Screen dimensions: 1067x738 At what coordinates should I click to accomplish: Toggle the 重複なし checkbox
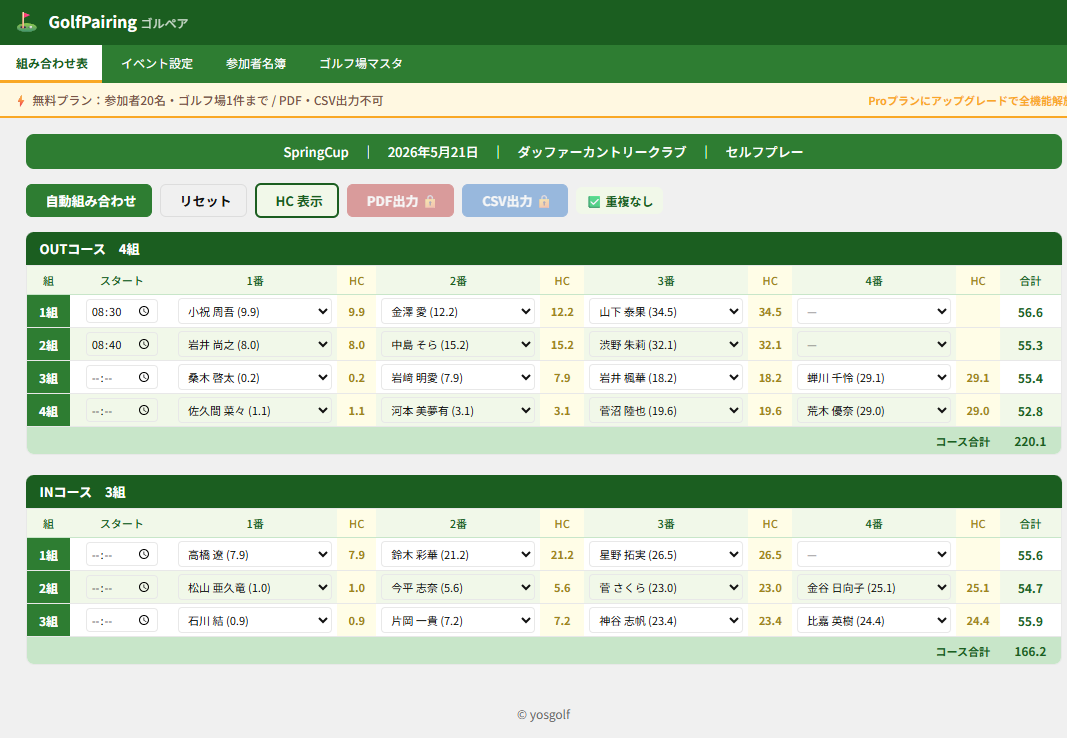click(594, 202)
